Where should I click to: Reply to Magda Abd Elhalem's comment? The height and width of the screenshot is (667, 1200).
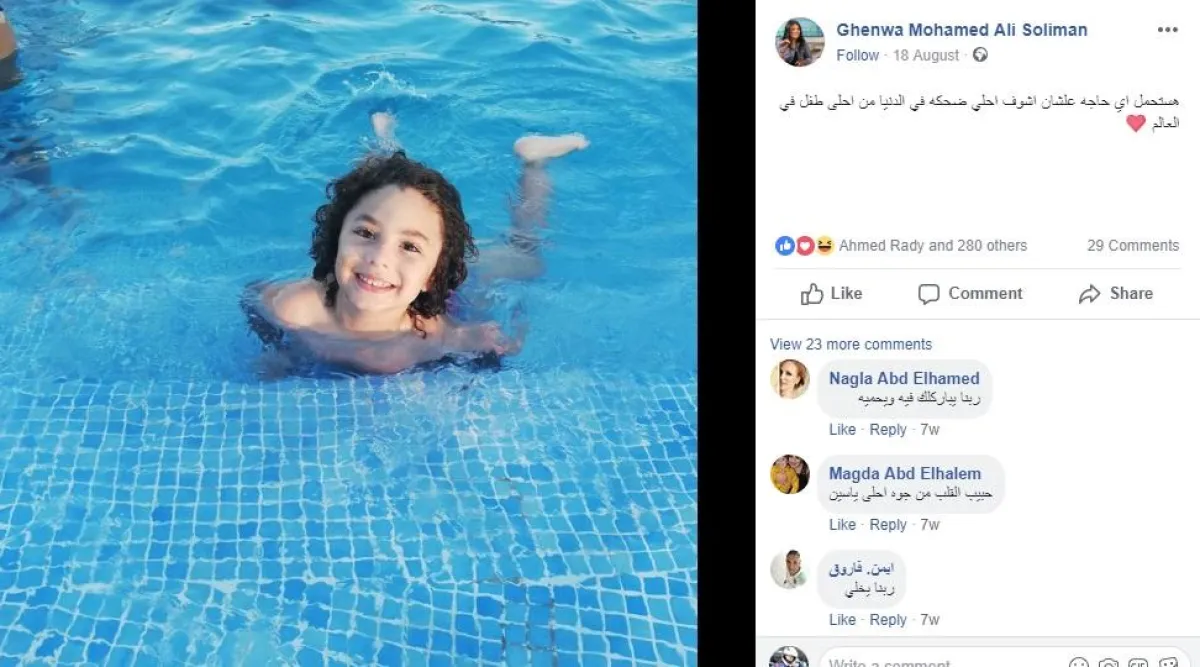pyautogui.click(x=888, y=524)
